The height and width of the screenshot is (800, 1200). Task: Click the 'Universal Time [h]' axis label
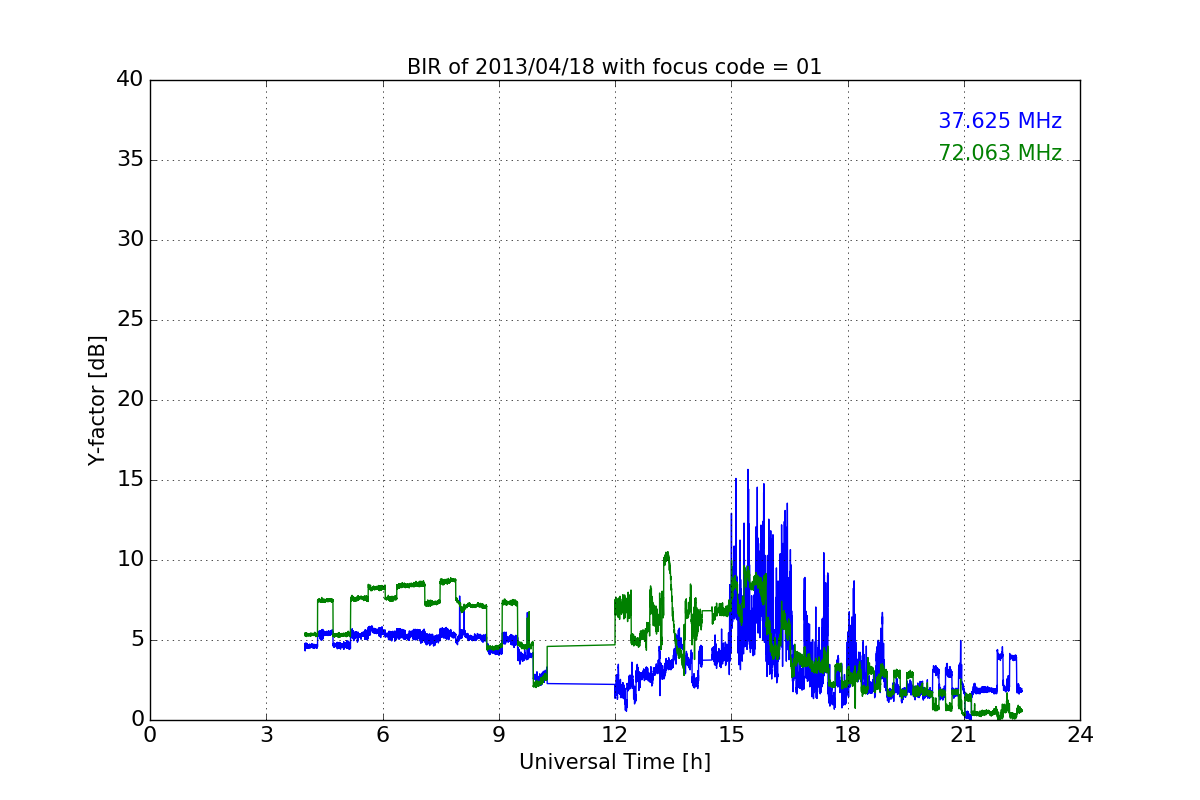615,762
